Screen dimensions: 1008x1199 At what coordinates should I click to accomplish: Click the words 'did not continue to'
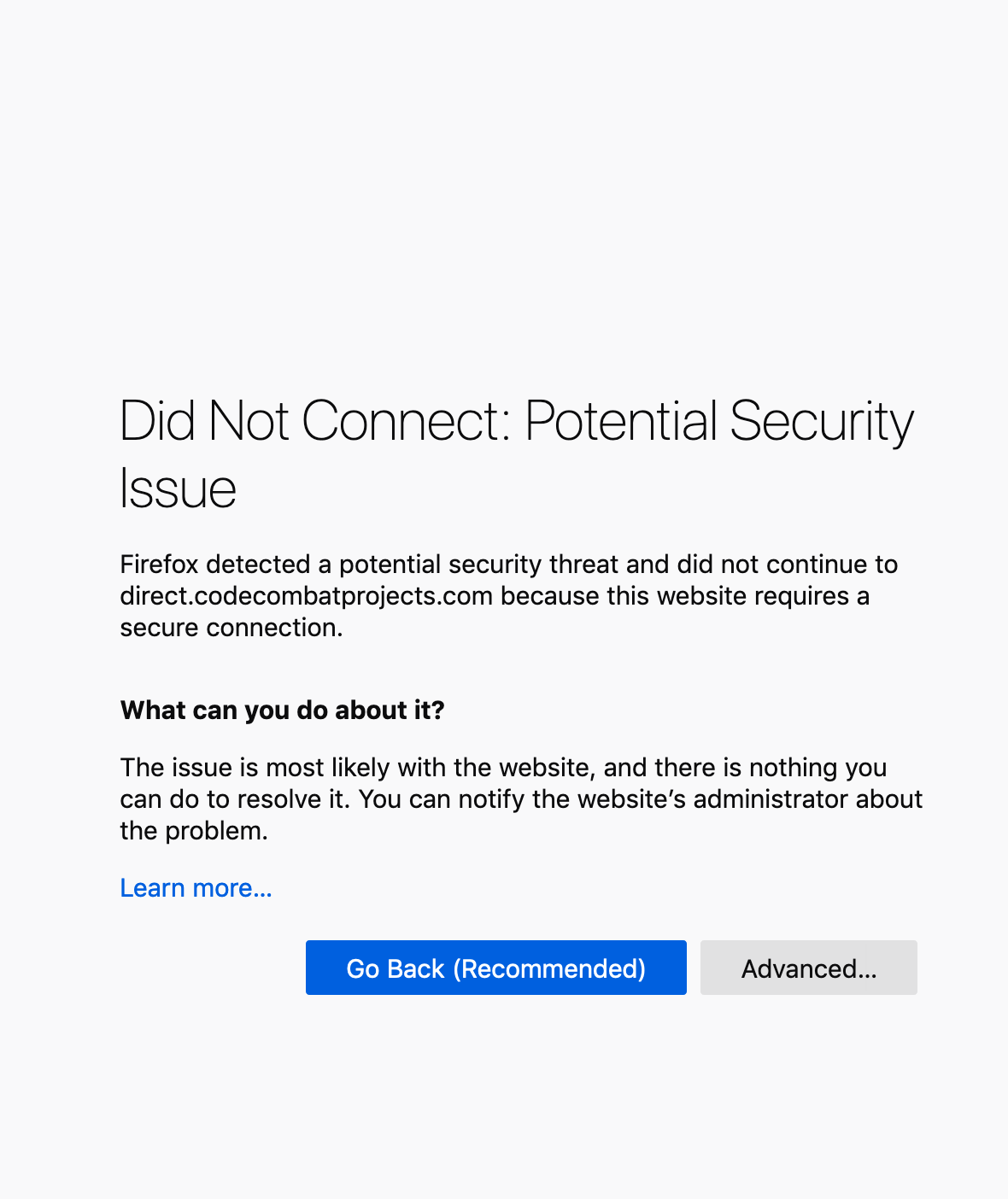787,564
